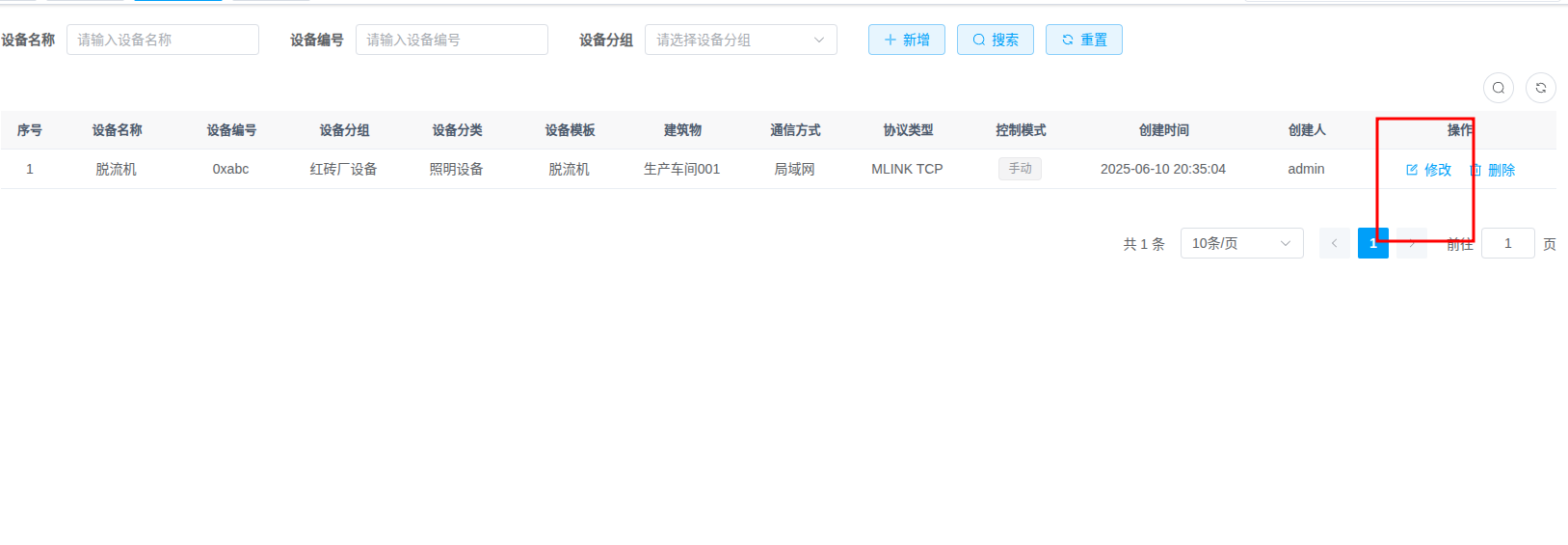Focus the 设备名称 input field
The width and height of the screenshot is (1568, 545).
pos(162,40)
